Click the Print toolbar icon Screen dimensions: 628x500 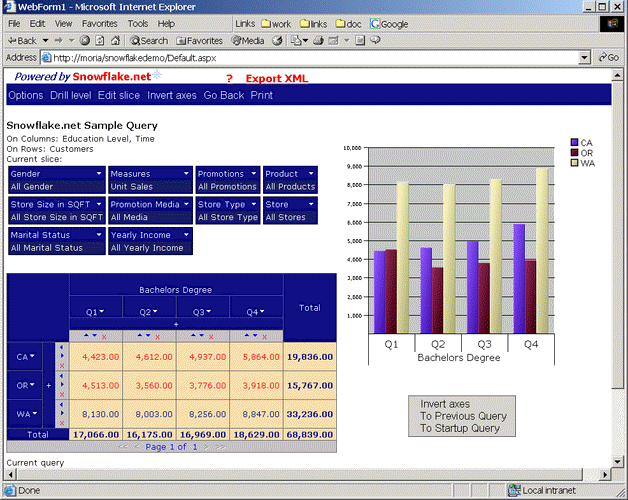tap(318, 40)
